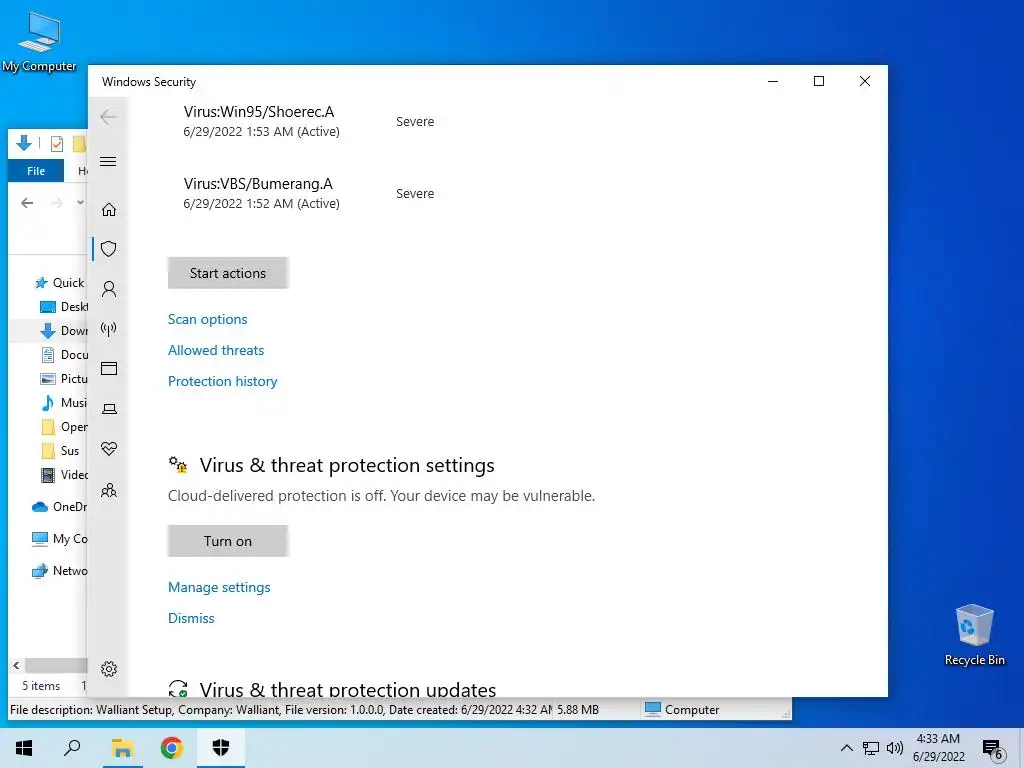
Task: Launch Google Chrome from taskbar
Action: 172,748
